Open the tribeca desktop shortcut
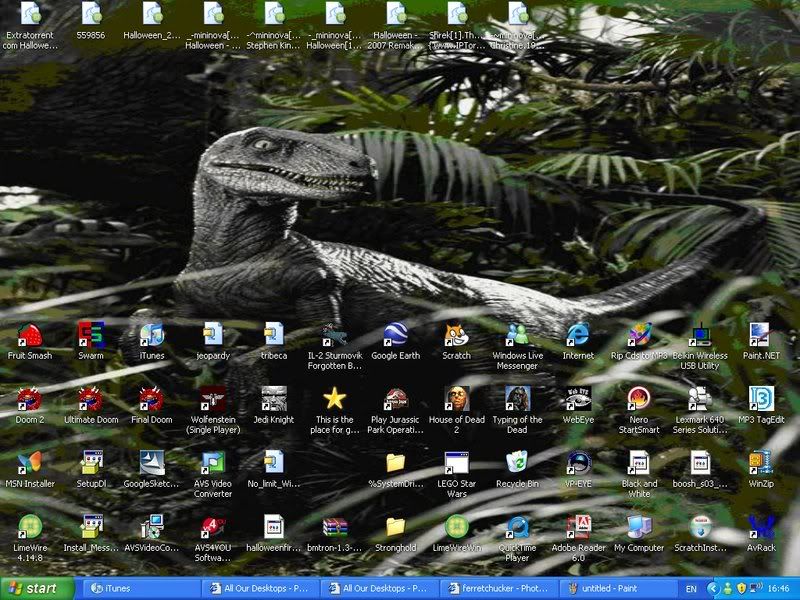 273,335
